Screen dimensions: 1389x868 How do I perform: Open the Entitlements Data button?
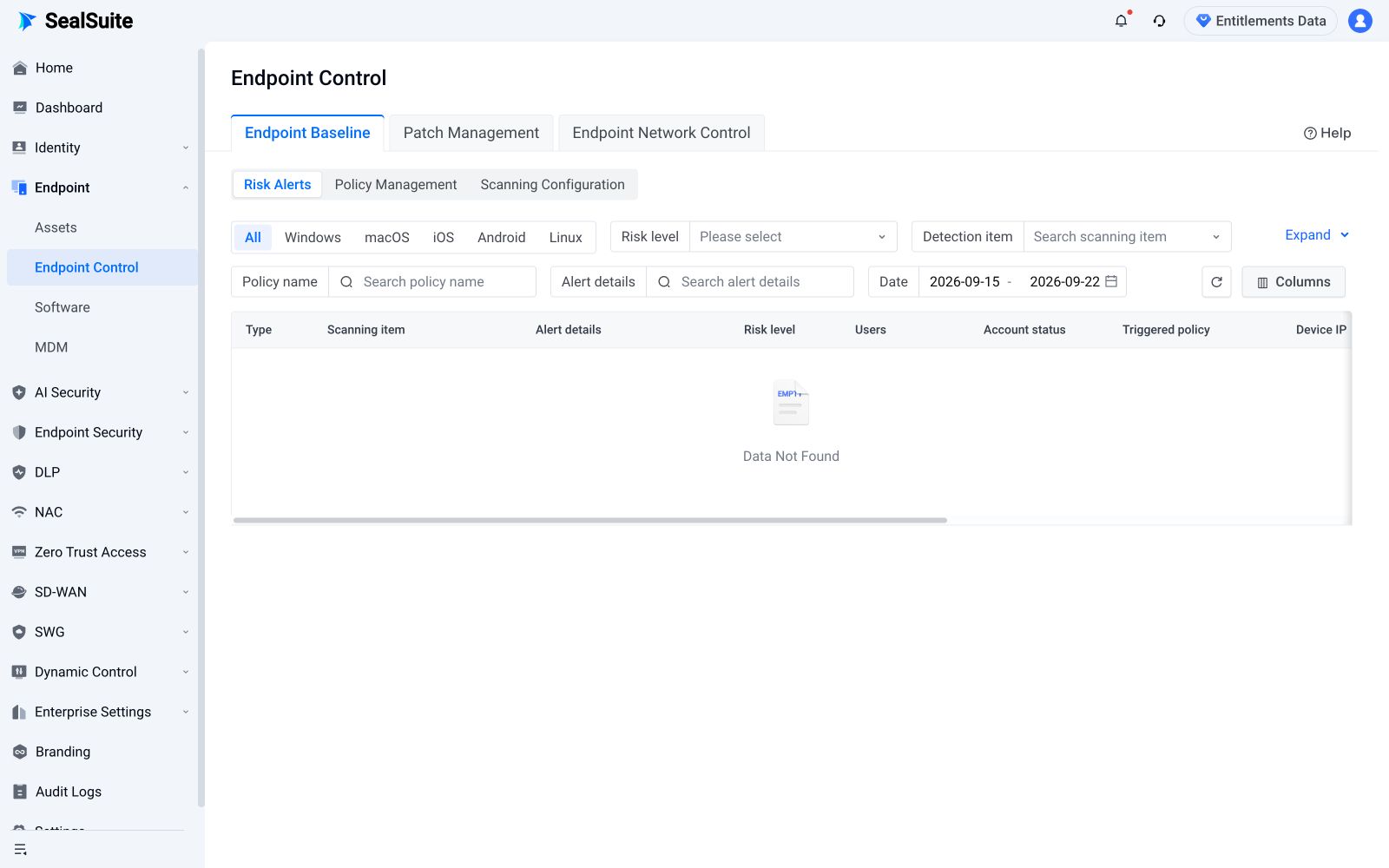click(1261, 21)
